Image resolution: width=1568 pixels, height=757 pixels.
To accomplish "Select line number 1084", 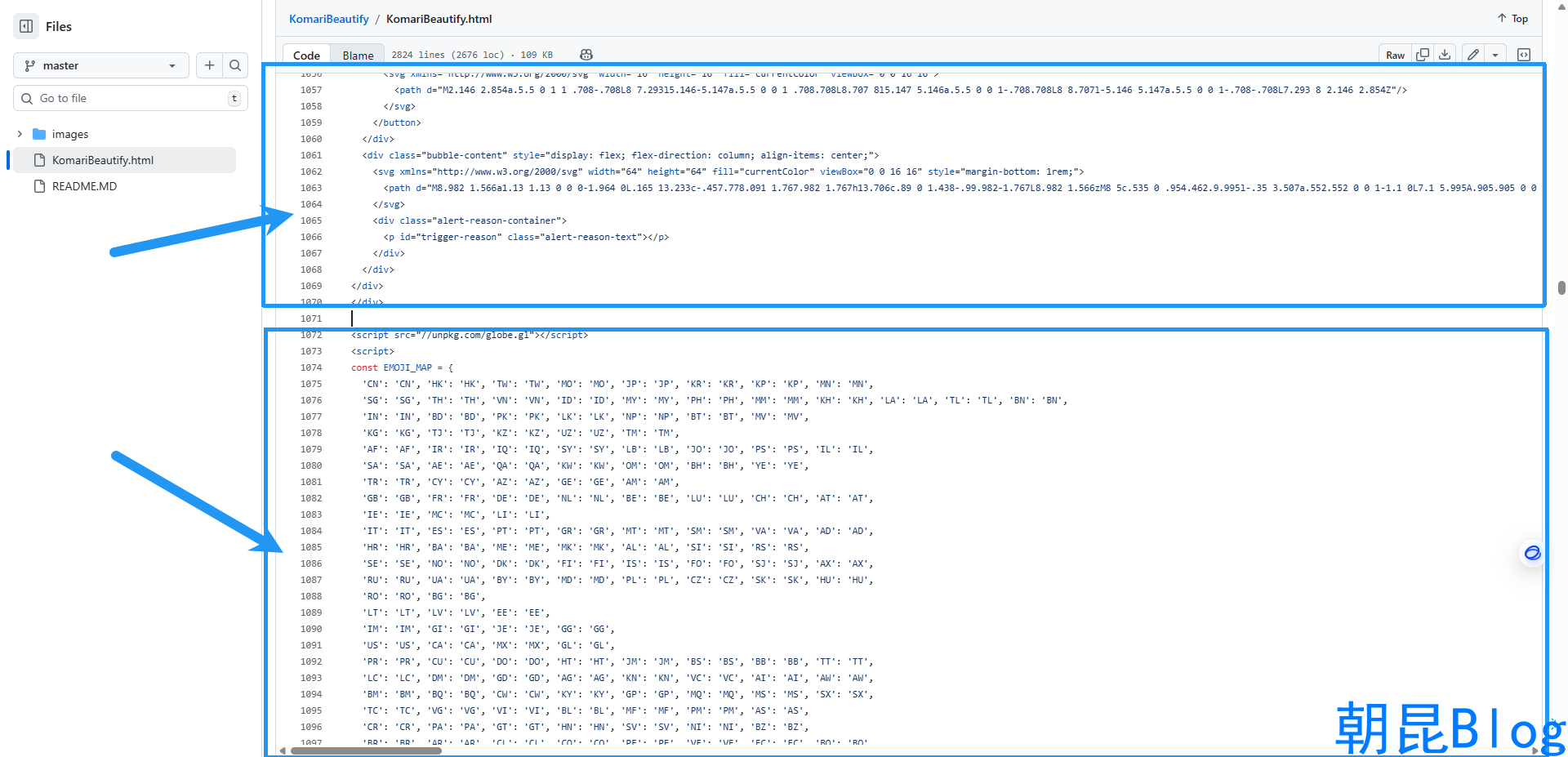I will tap(311, 531).
